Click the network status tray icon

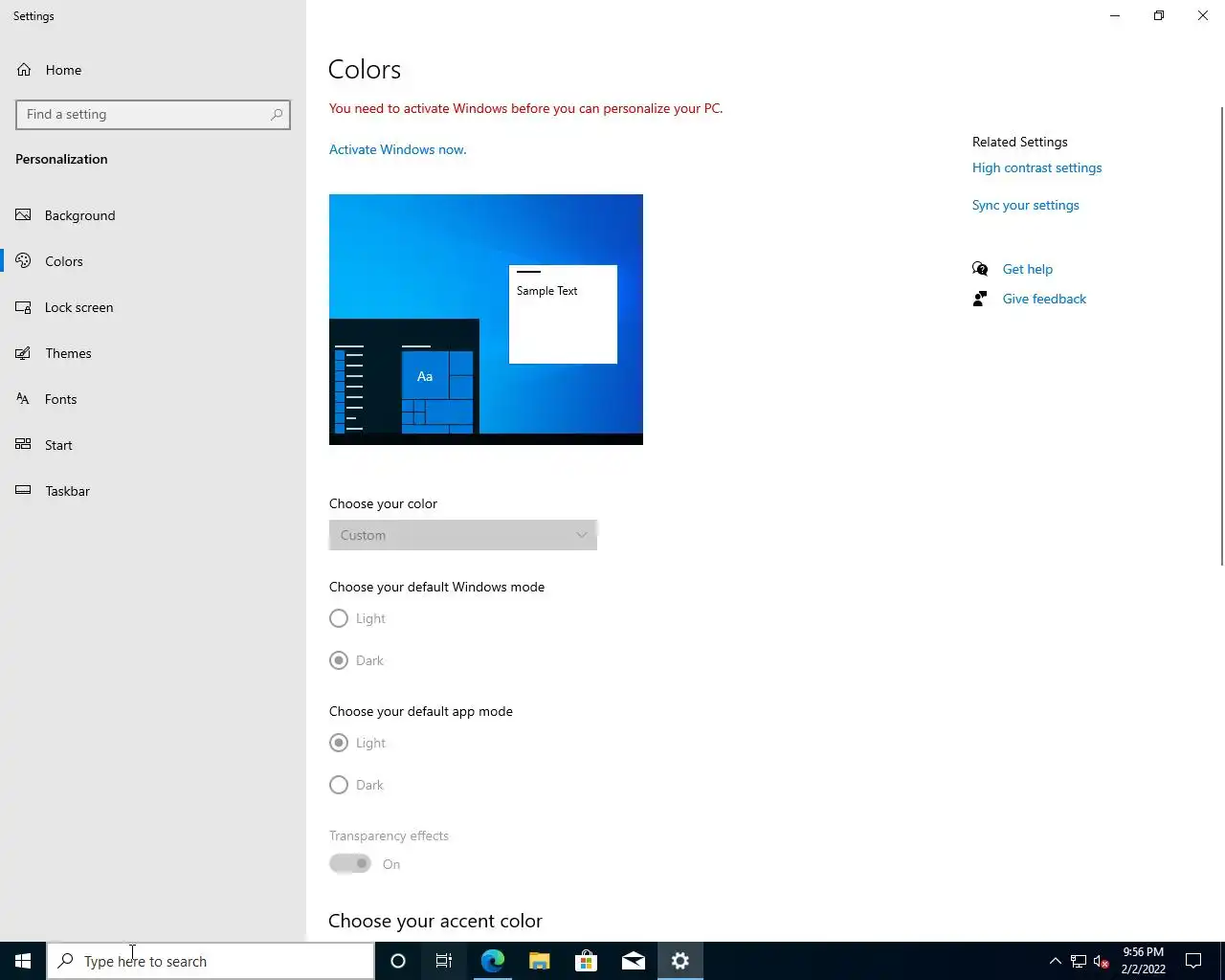1079,961
